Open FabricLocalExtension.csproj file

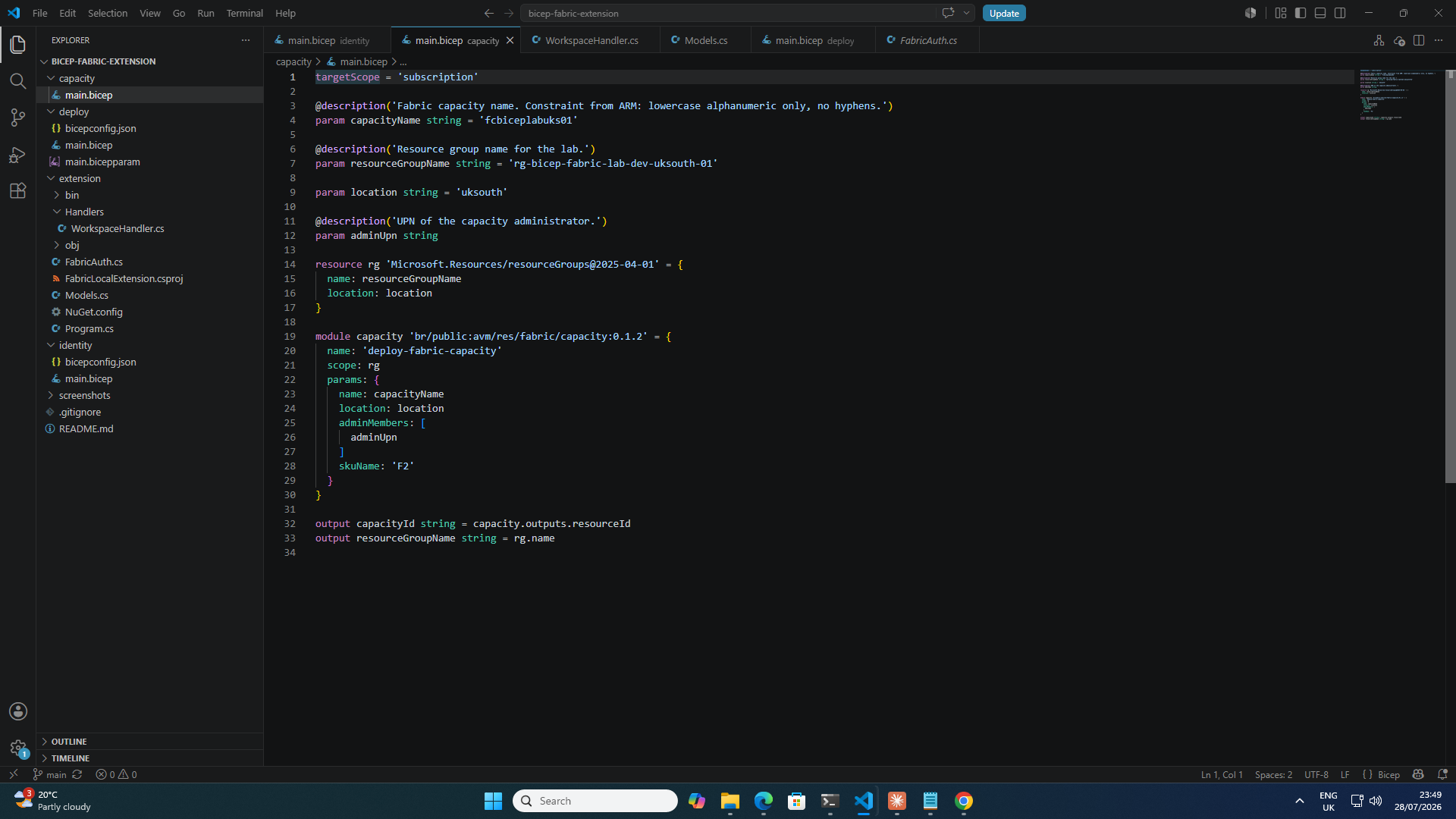(x=124, y=278)
